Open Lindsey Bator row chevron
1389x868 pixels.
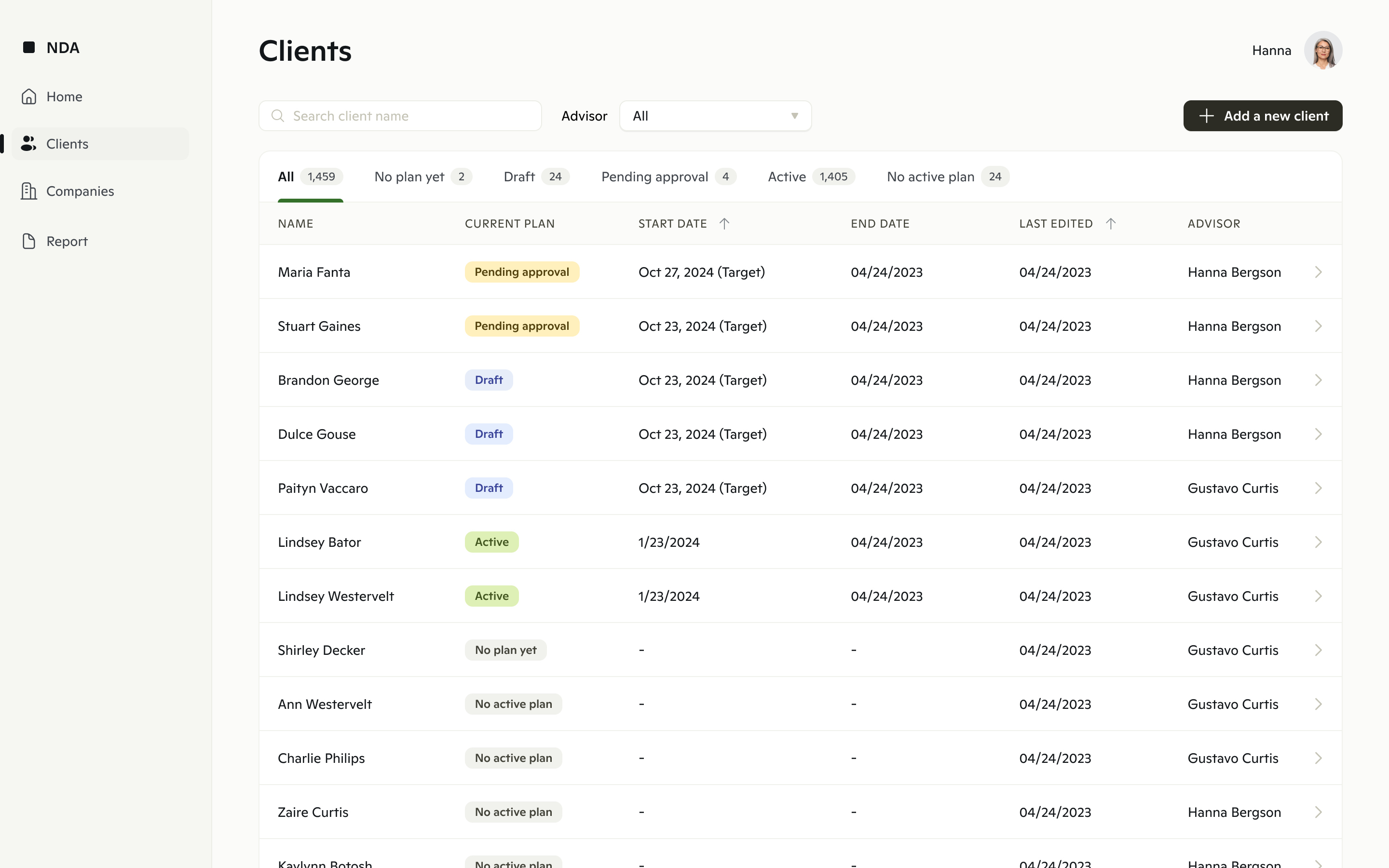1318,542
